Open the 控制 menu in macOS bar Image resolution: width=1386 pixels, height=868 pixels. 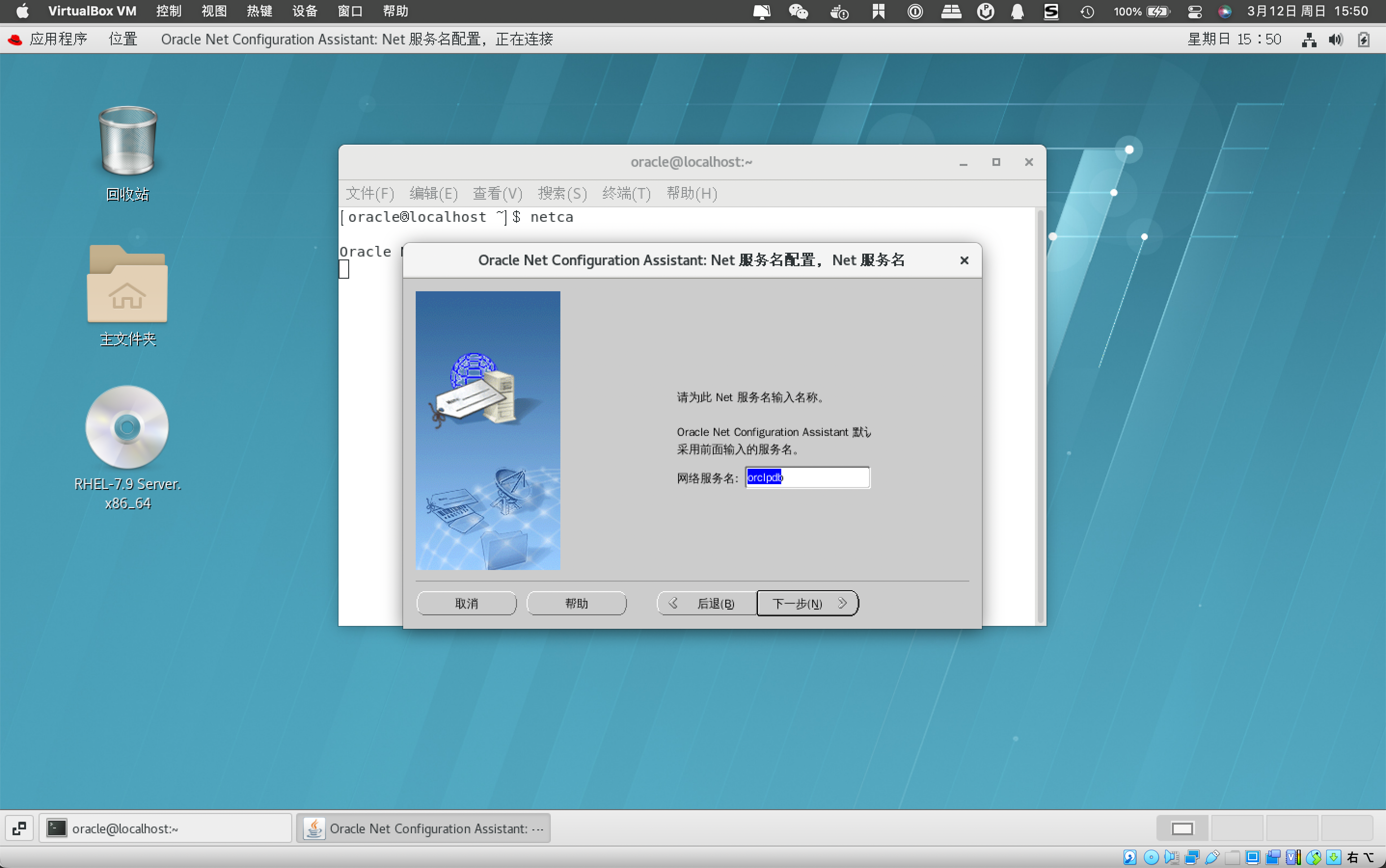[x=169, y=11]
